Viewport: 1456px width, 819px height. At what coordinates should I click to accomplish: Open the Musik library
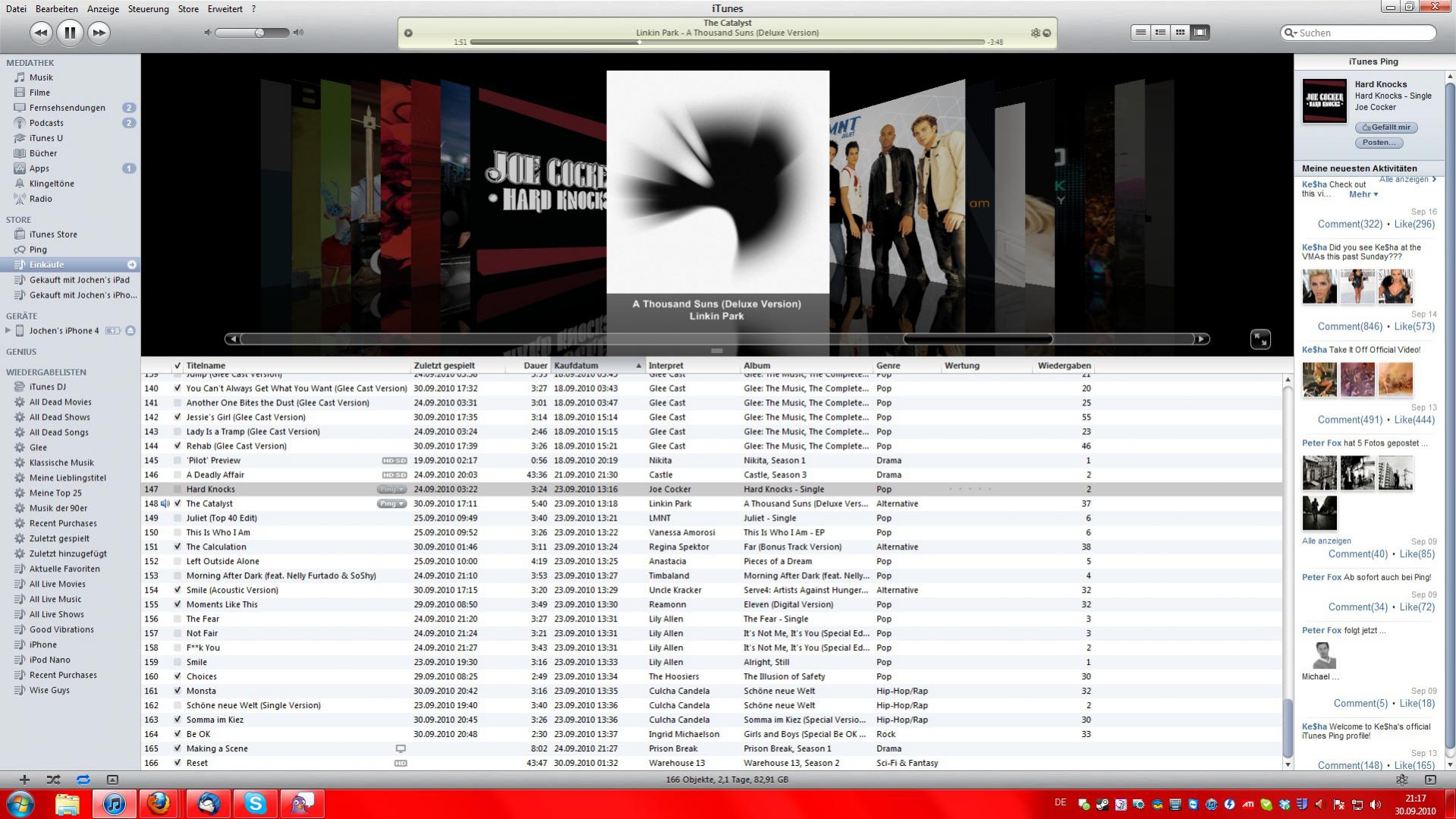[x=41, y=77]
